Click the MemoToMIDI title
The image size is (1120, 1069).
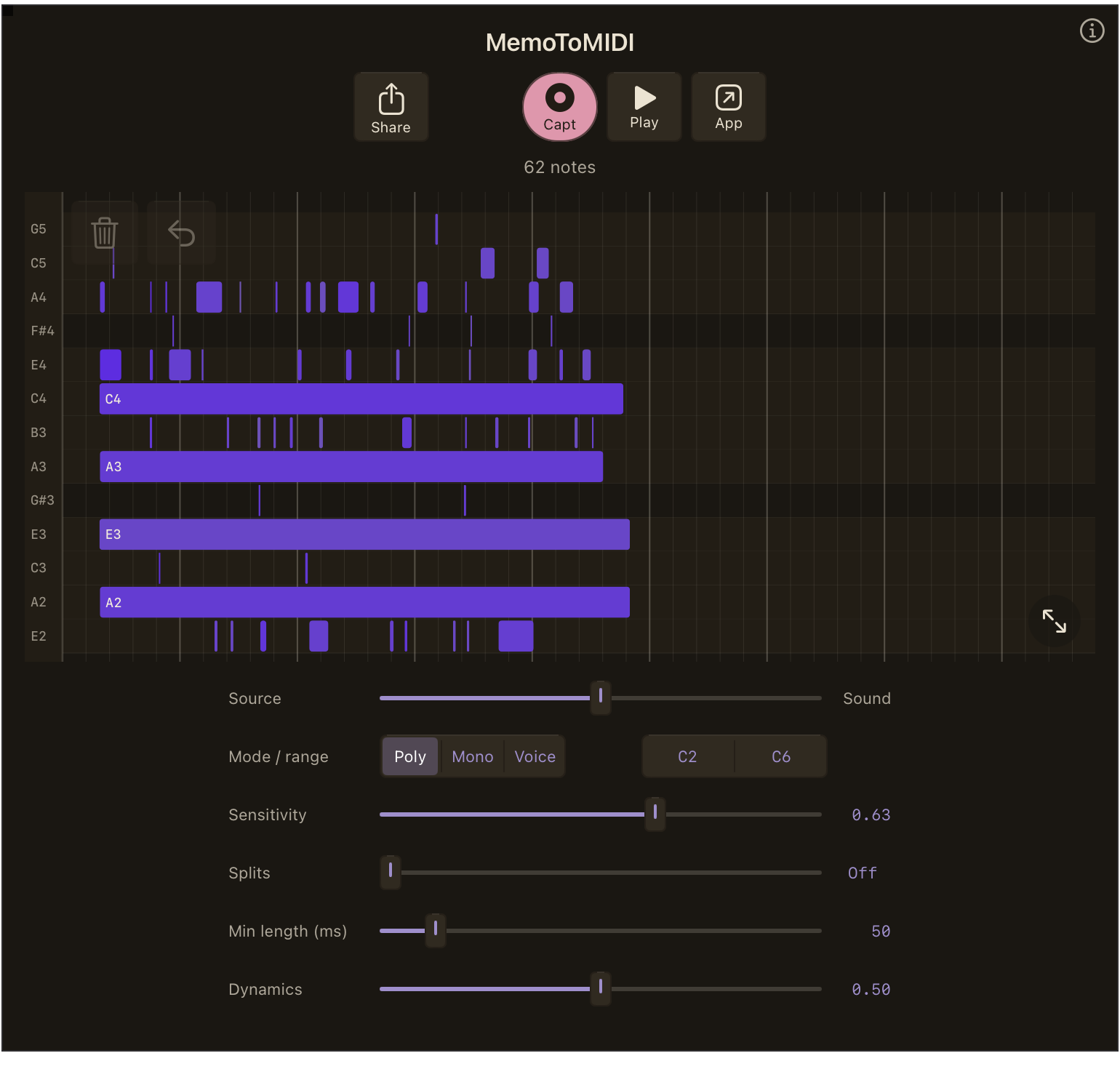(560, 42)
